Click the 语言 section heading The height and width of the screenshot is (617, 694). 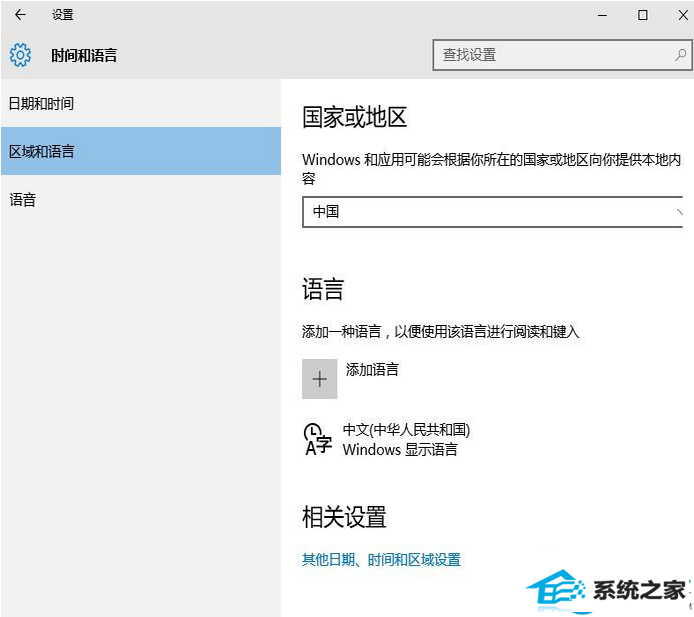coord(323,289)
